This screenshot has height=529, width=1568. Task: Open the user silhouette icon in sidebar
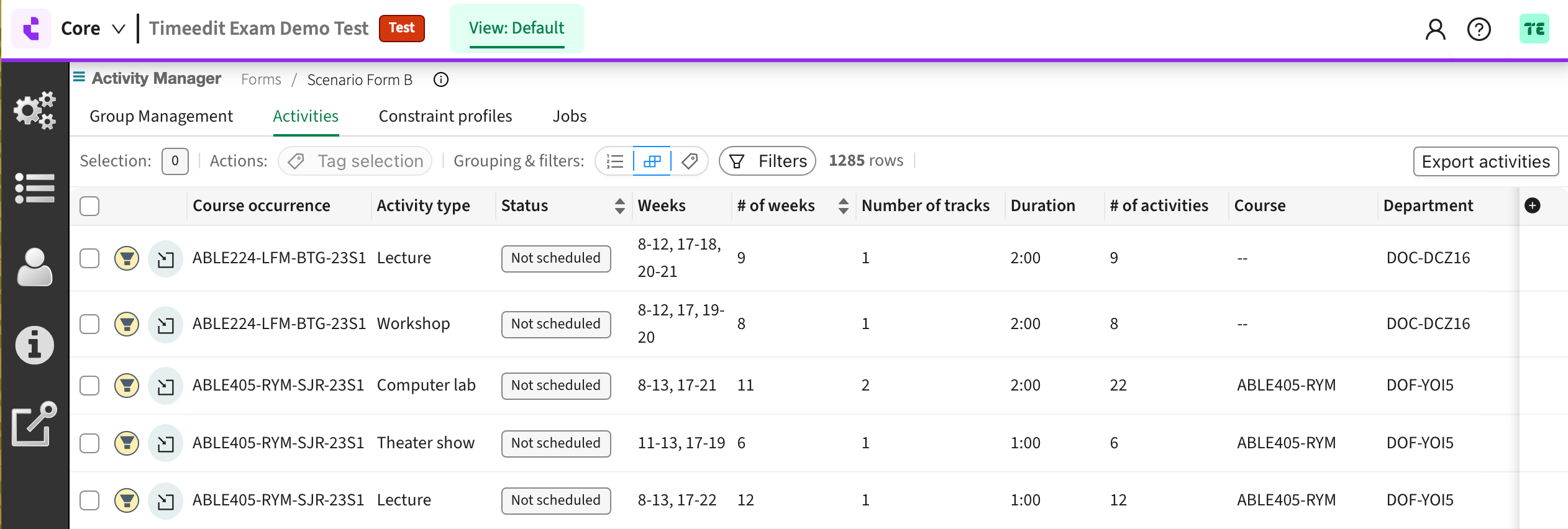click(35, 267)
